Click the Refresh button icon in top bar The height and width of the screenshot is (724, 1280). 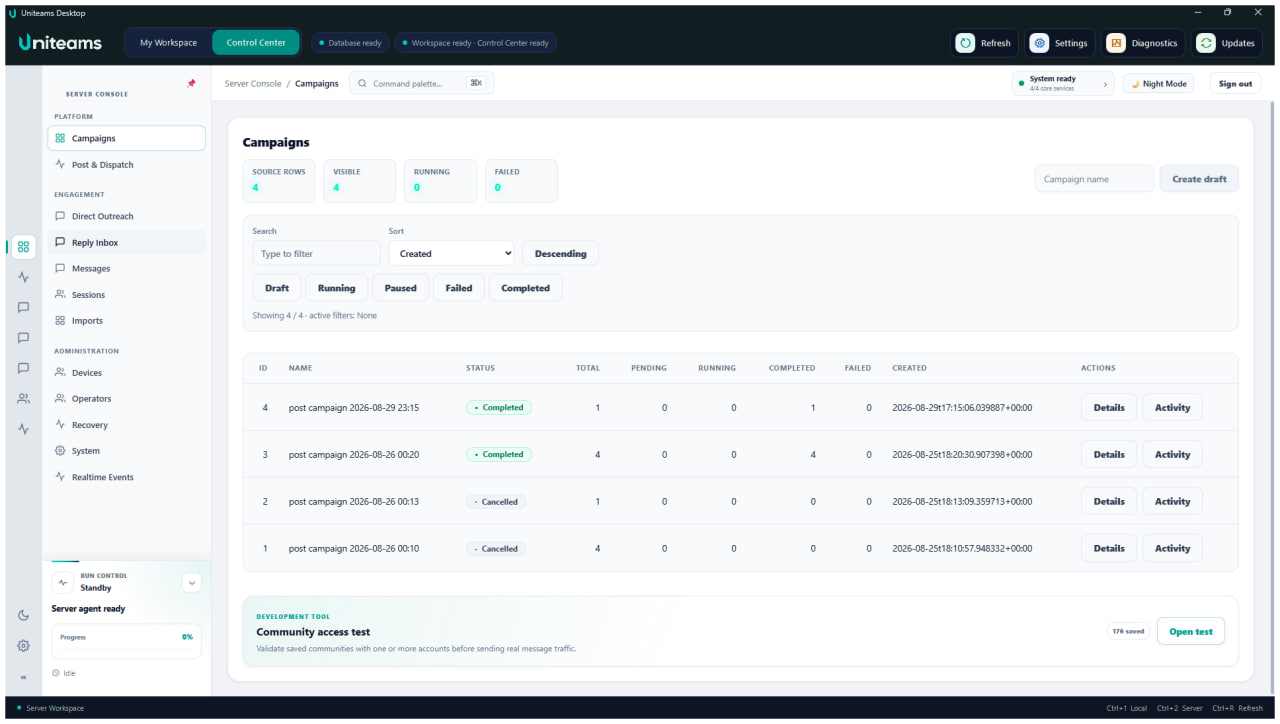965,43
